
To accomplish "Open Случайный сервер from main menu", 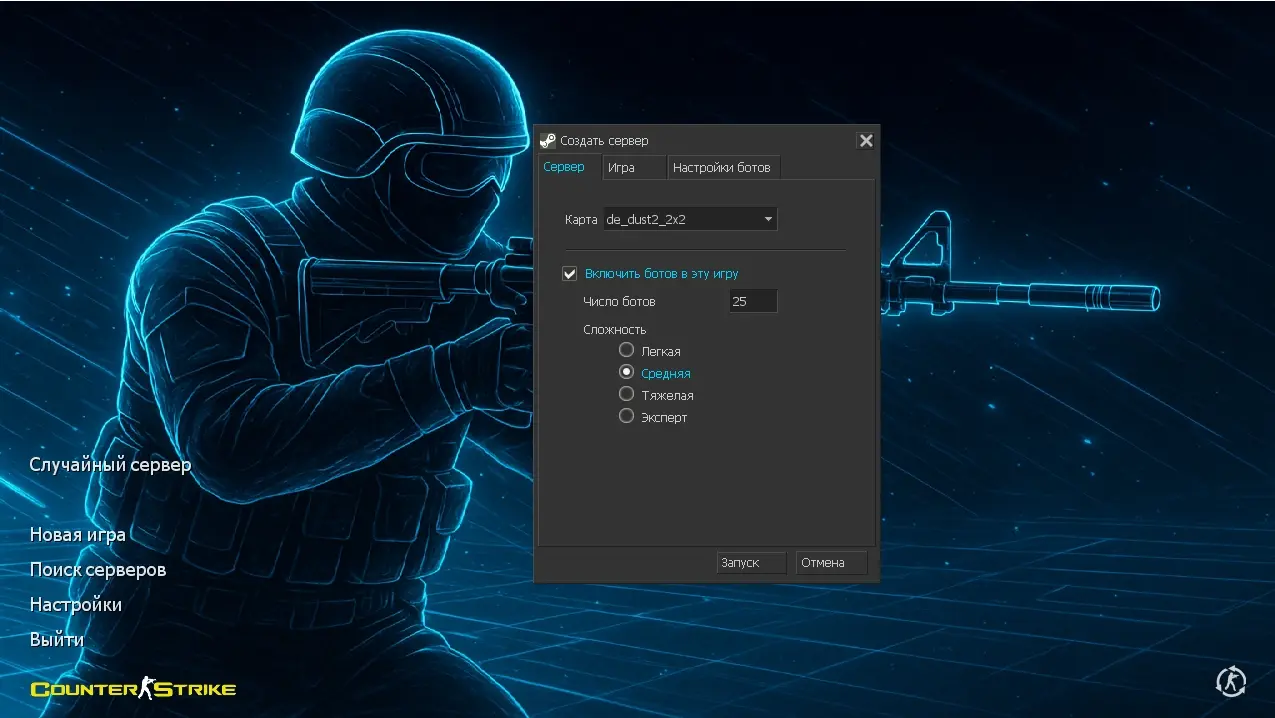I will pos(110,465).
